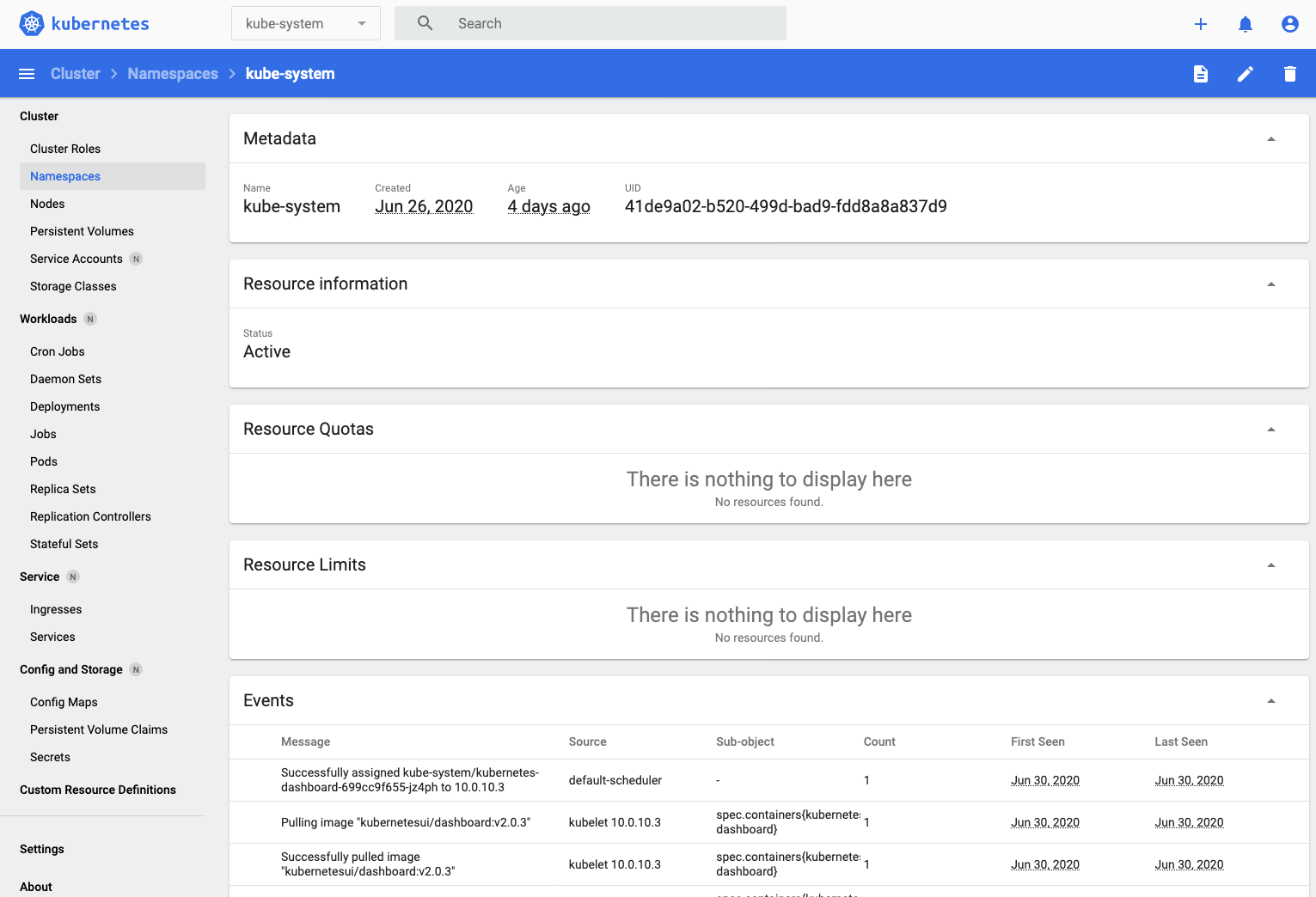Open Cron Jobs in sidebar
1316x897 pixels.
58,351
